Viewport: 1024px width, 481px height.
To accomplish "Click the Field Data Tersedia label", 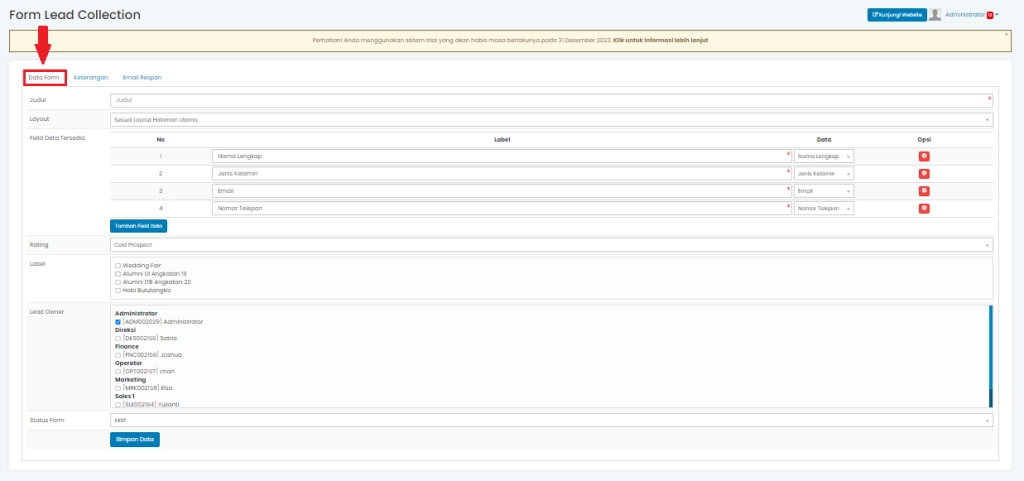I will pyautogui.click(x=57, y=138).
